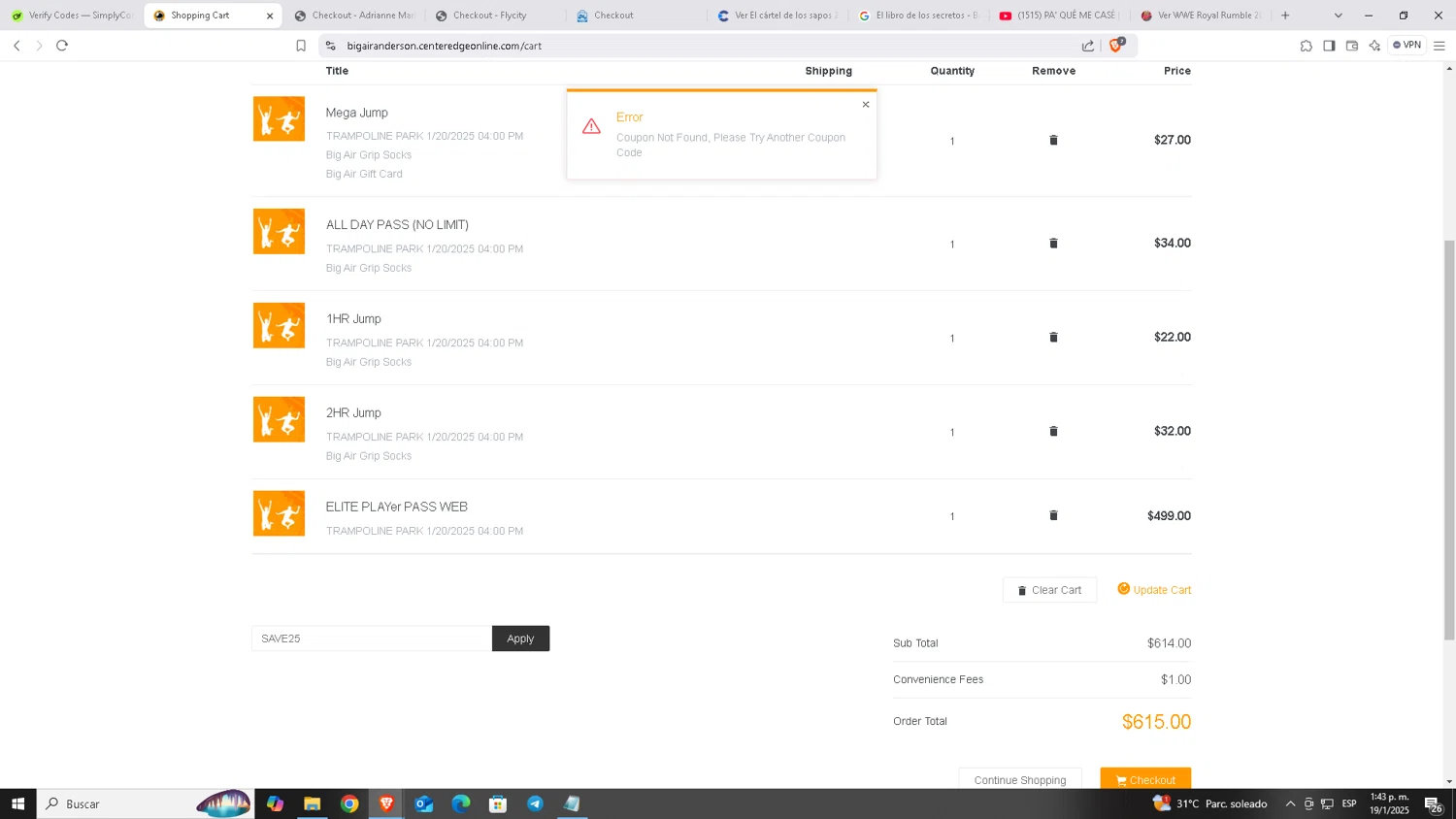Open browser extensions puzzle icon
Image resolution: width=1456 pixels, height=819 pixels.
[x=1306, y=46]
